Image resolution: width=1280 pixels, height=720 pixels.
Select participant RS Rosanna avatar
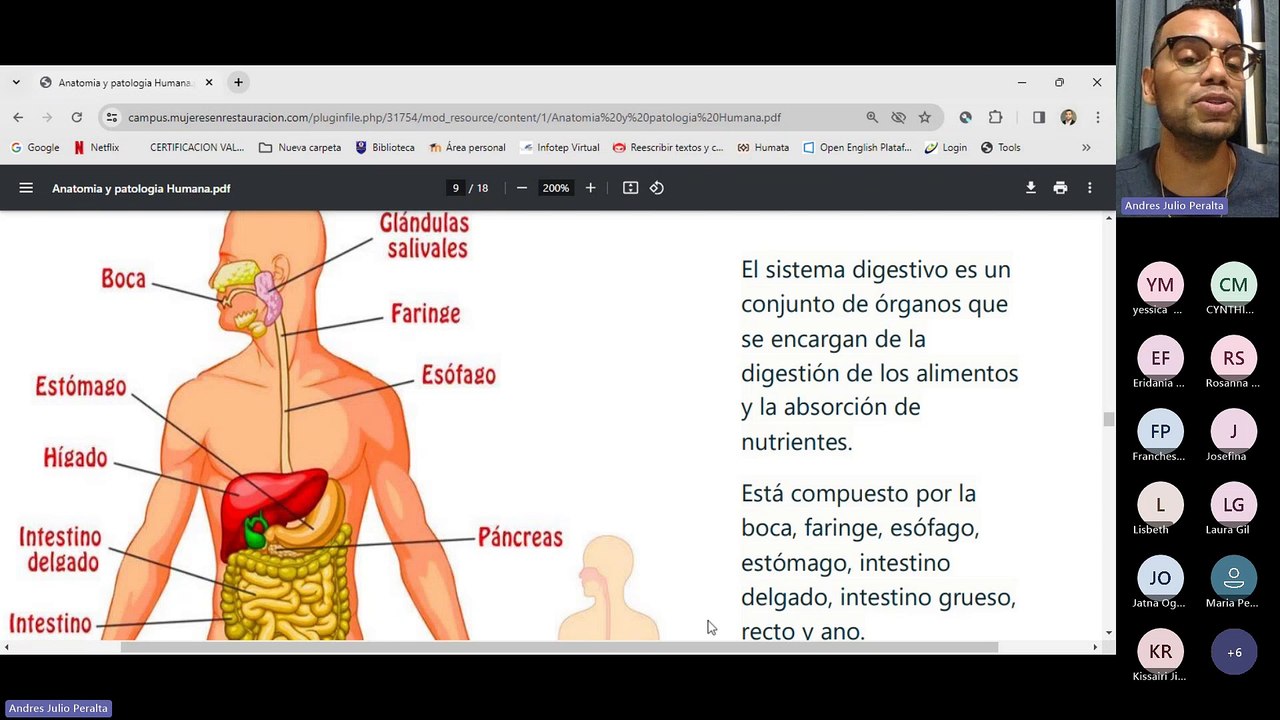pos(1233,358)
